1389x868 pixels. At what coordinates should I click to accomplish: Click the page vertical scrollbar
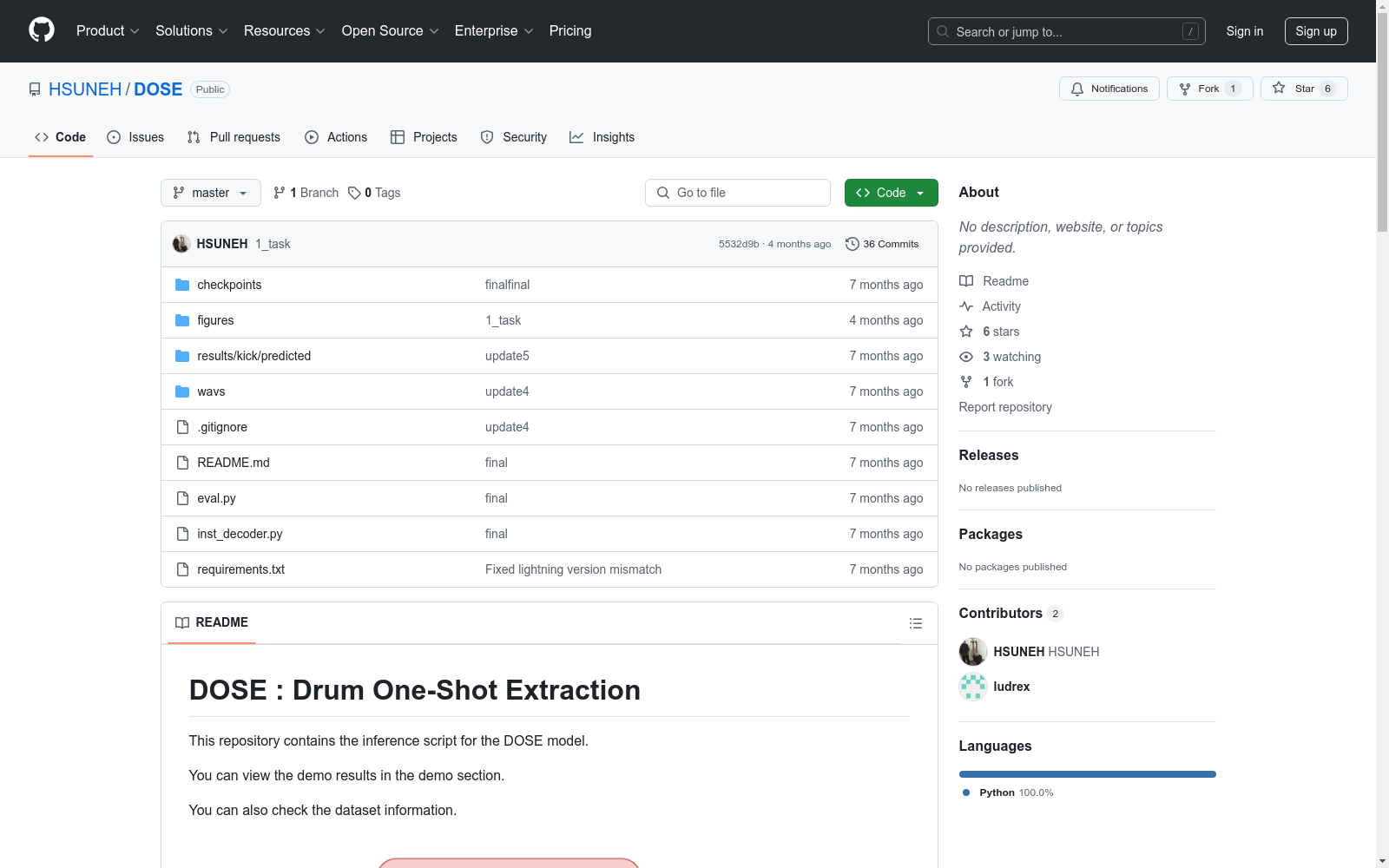[x=1382, y=122]
